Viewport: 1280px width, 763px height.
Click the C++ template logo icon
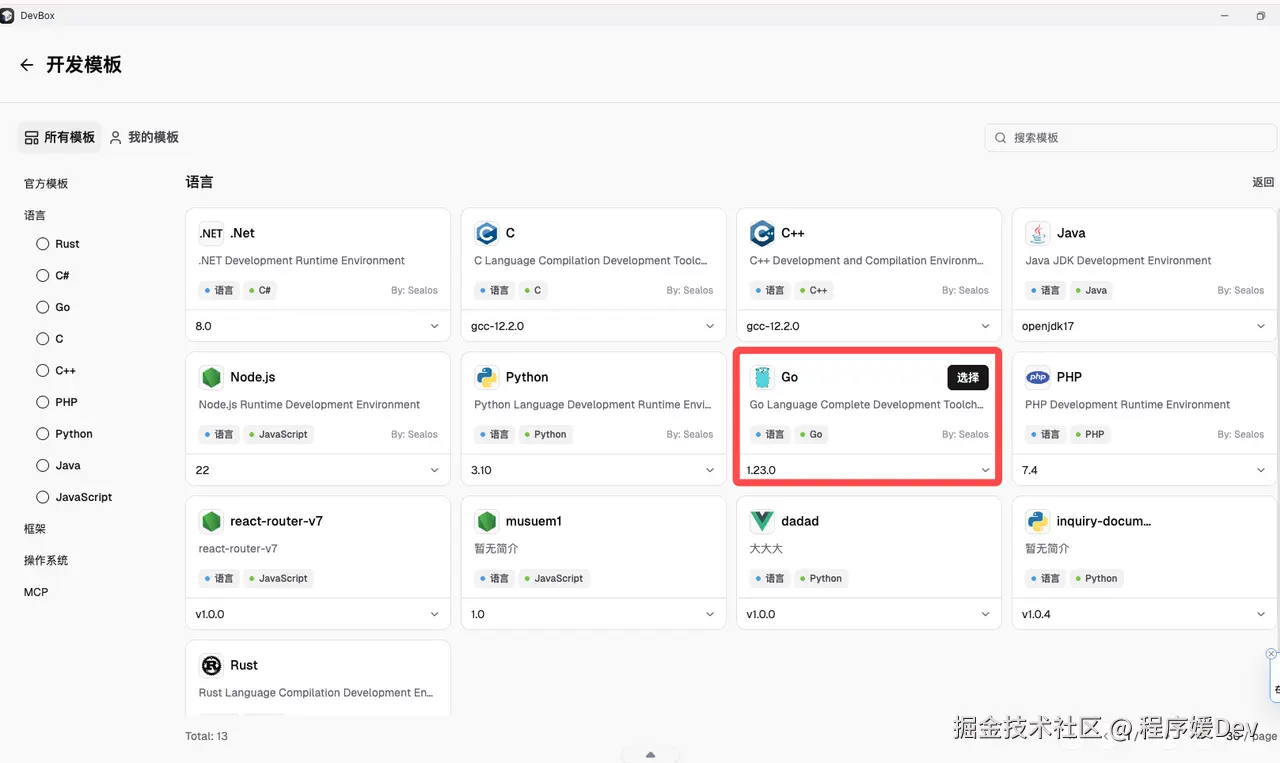tap(762, 233)
